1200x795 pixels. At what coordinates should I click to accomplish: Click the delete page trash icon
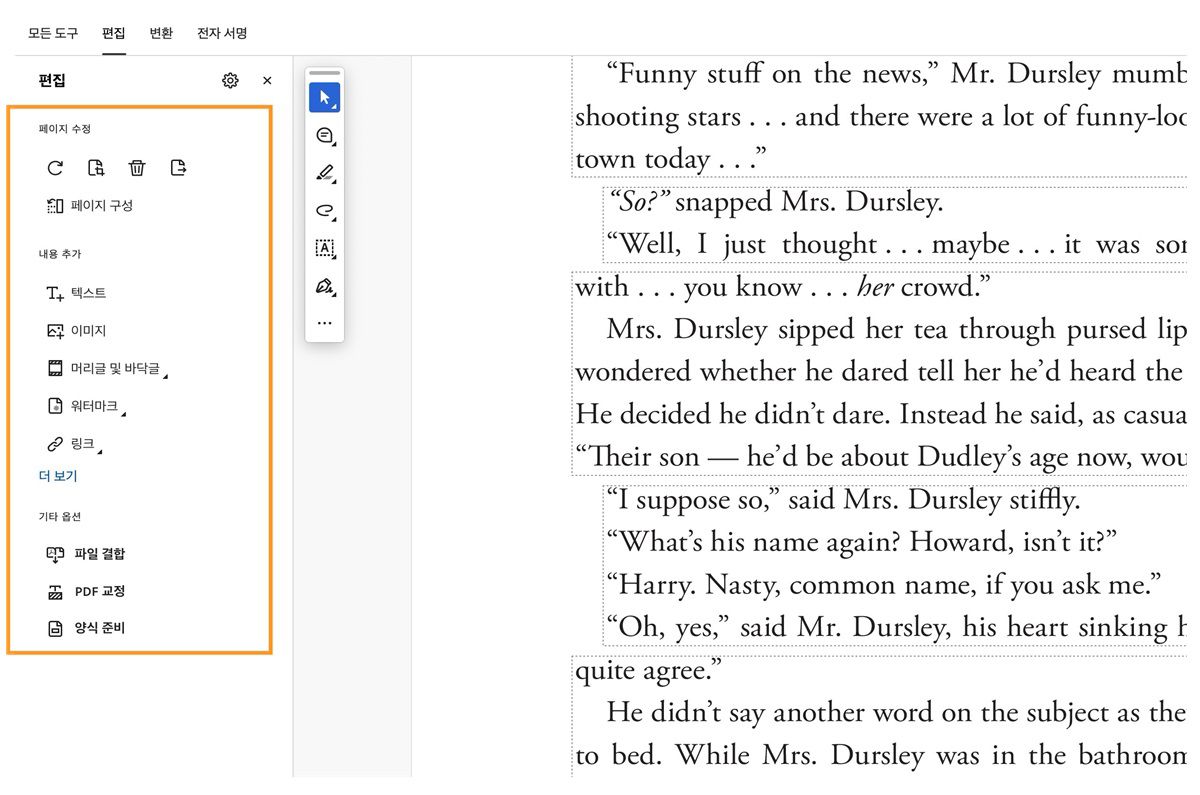[137, 168]
